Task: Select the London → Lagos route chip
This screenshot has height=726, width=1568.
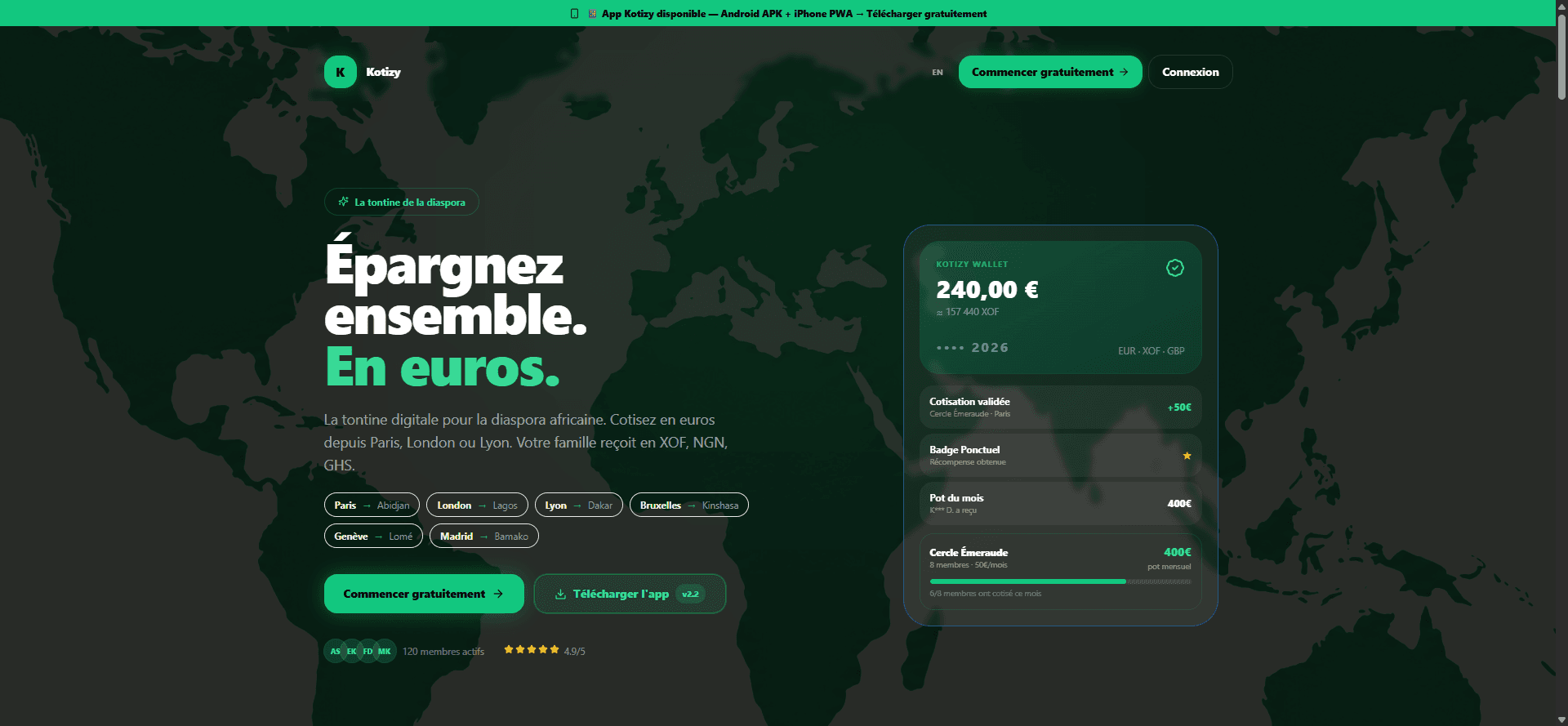Action: click(x=477, y=505)
